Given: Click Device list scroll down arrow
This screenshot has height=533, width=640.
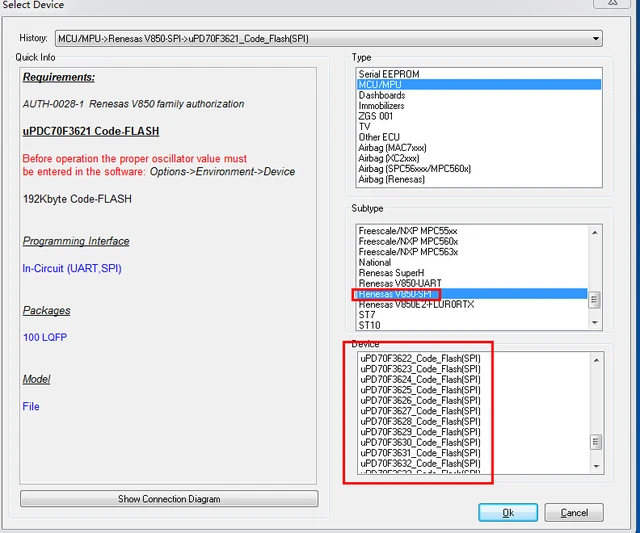Looking at the screenshot, I should tap(596, 466).
